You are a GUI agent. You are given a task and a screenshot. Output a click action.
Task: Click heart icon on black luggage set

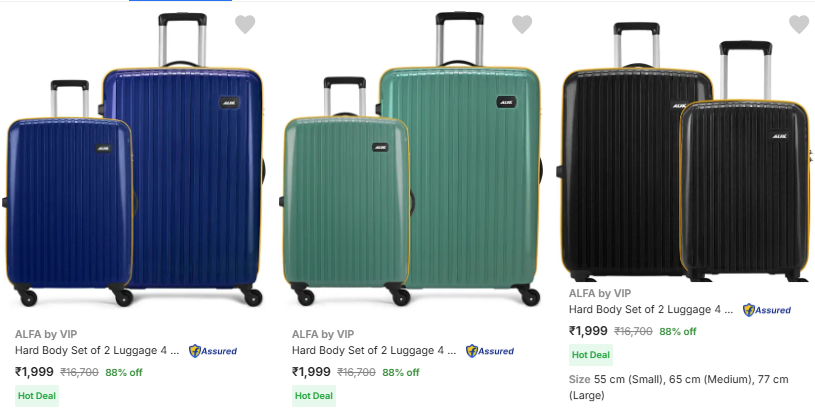[x=798, y=24]
